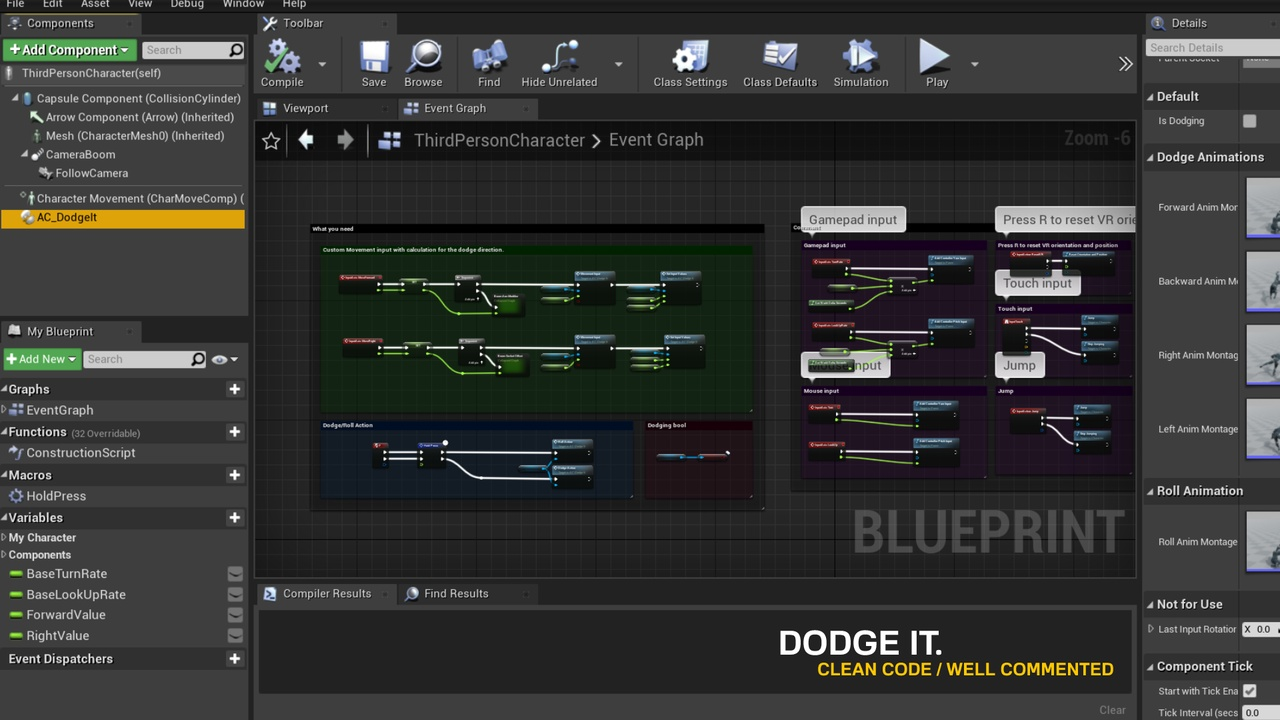Toggle BaseTurnRate visibility eye

(235, 574)
